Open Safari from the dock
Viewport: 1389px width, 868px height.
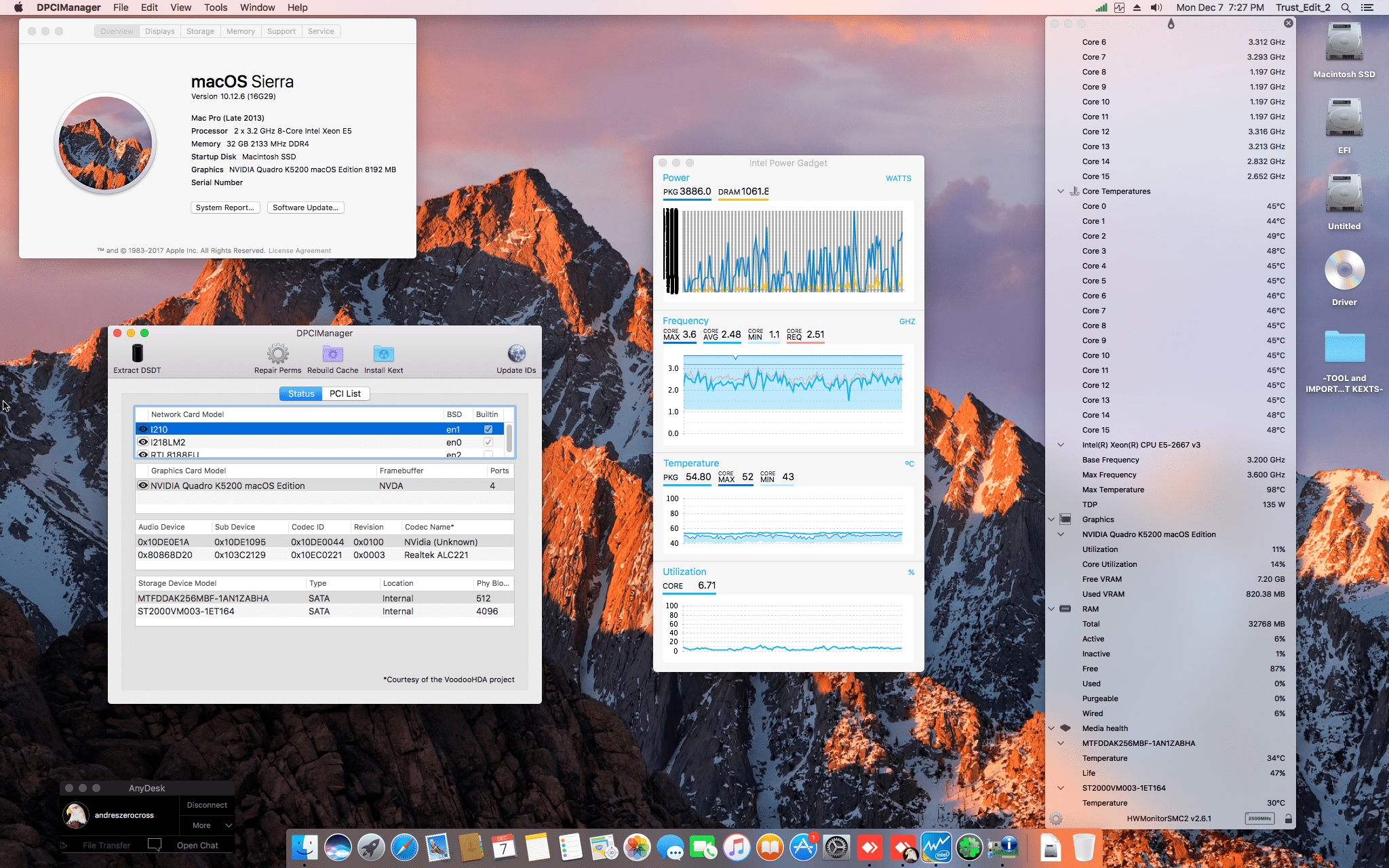pyautogui.click(x=404, y=847)
